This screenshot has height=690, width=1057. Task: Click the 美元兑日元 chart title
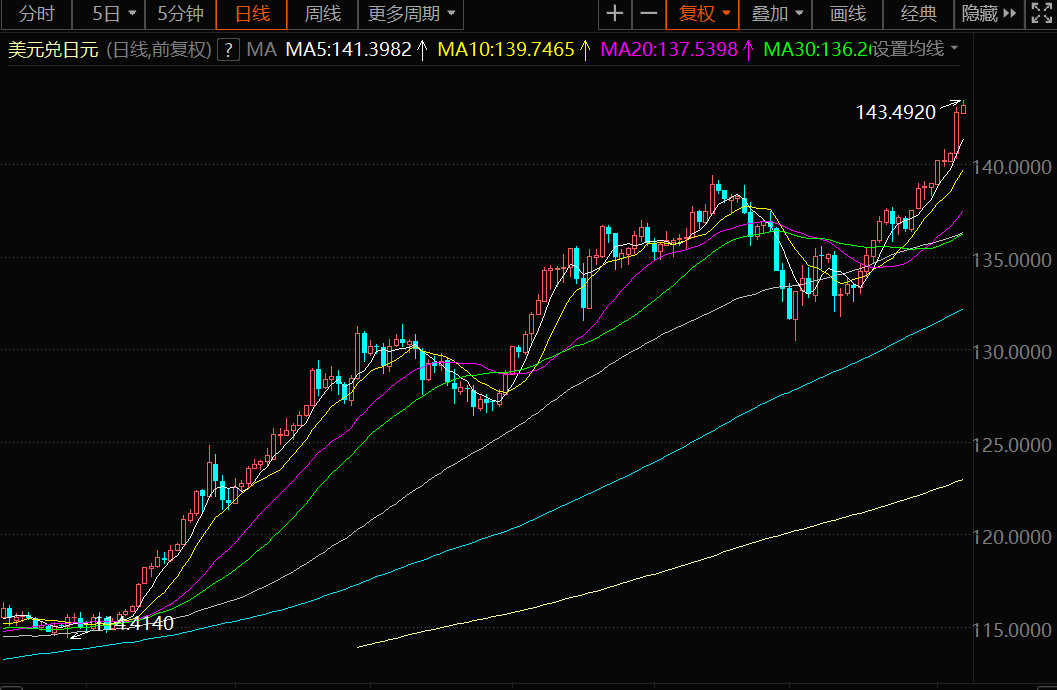click(53, 49)
